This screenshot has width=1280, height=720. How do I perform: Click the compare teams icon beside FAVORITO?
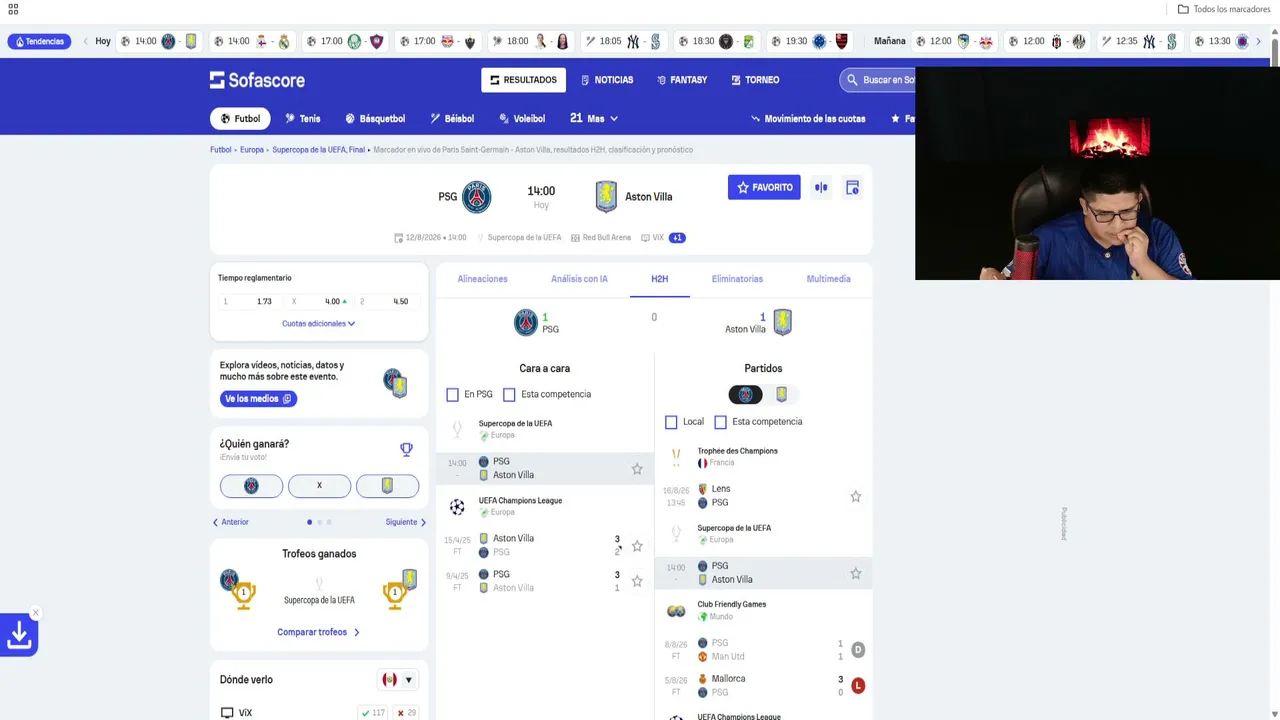(821, 187)
